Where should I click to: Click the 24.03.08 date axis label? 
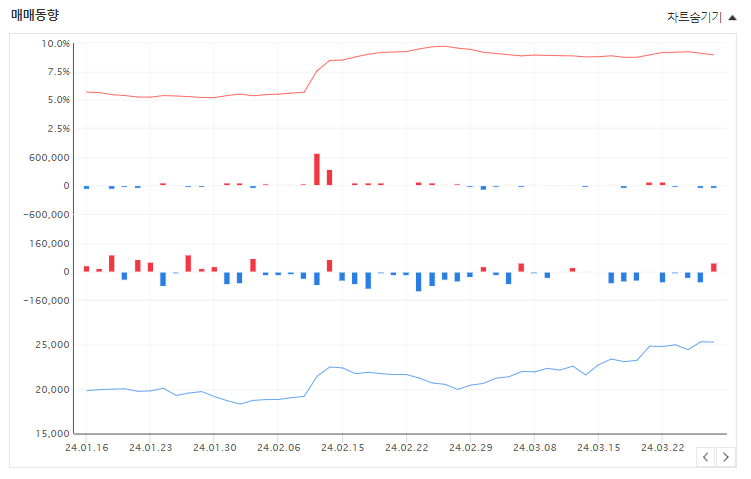(535, 447)
